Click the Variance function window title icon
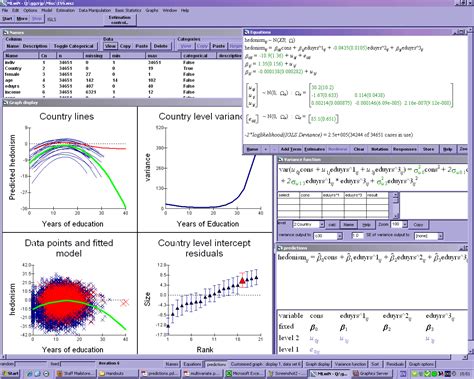Viewport: 474px width, 379px height. click(280, 159)
